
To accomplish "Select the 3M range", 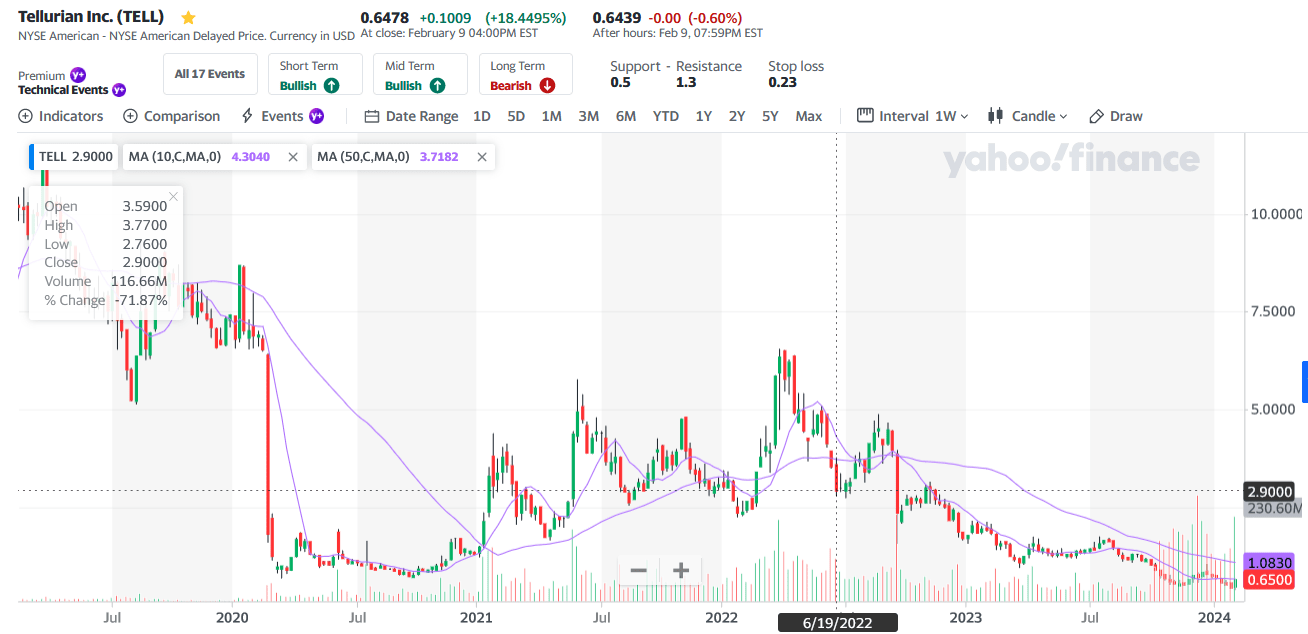I will click(x=589, y=116).
